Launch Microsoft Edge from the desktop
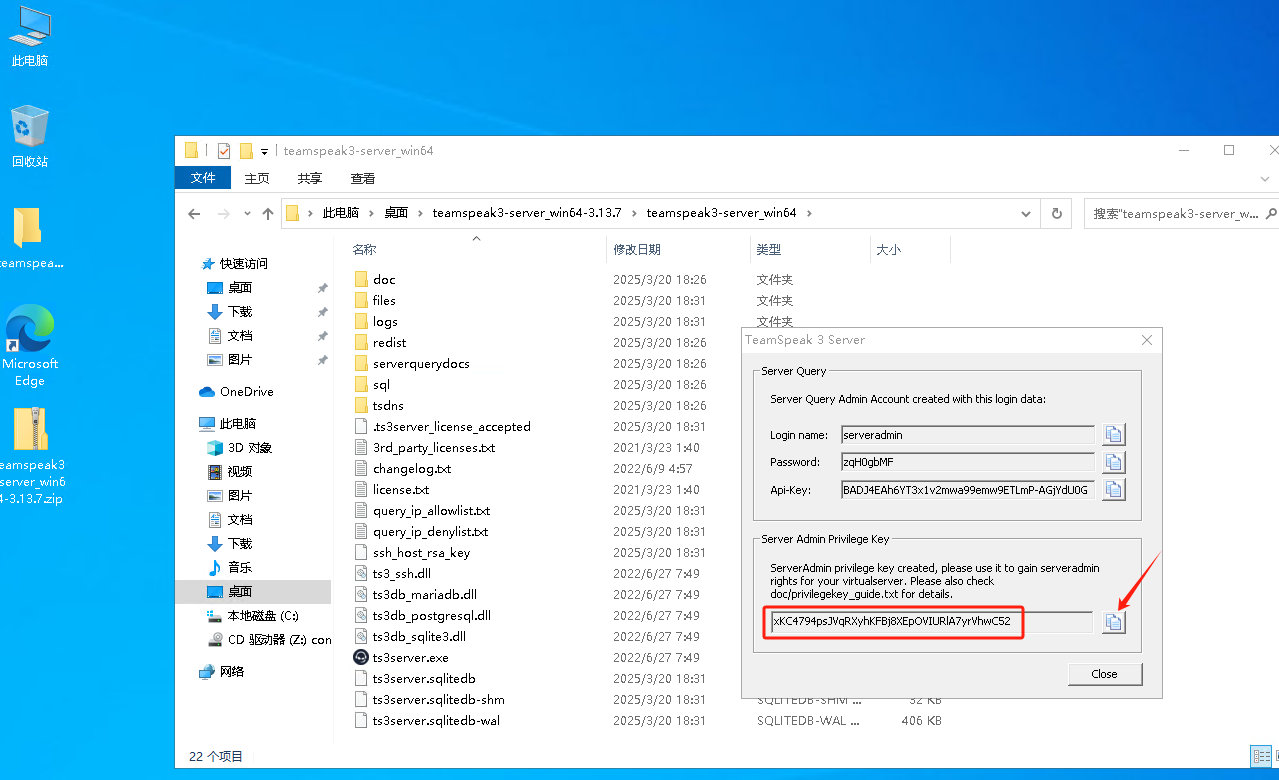Screen dimensions: 1279x780 (x=30, y=346)
